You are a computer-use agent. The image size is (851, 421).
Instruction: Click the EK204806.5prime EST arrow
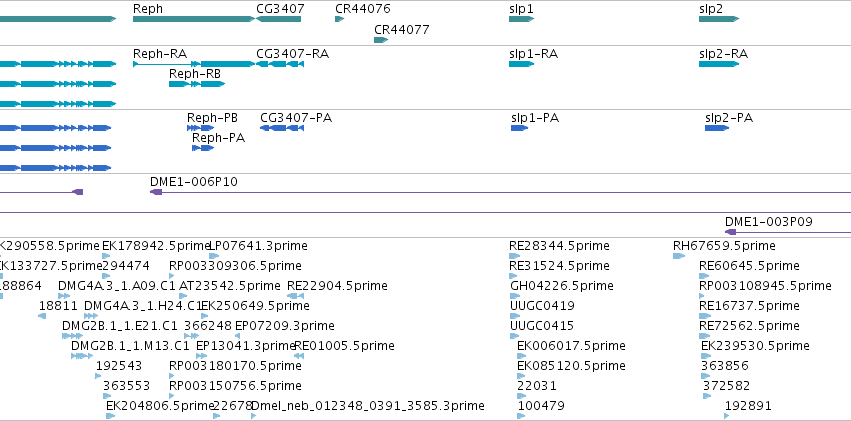[x=111, y=416]
